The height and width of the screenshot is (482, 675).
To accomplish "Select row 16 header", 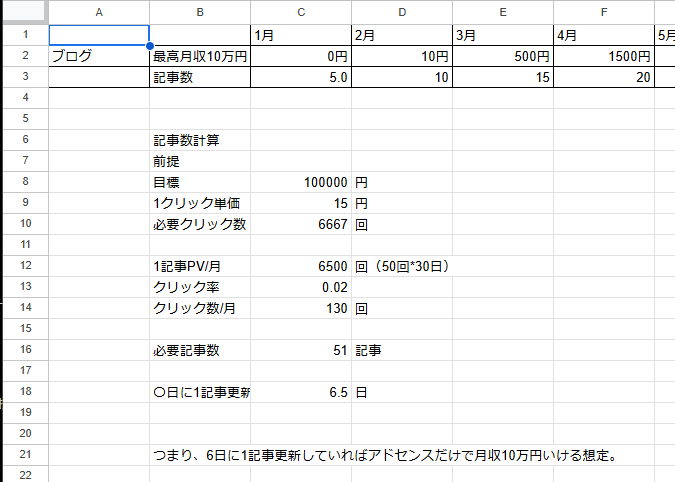I will click(x=24, y=350).
